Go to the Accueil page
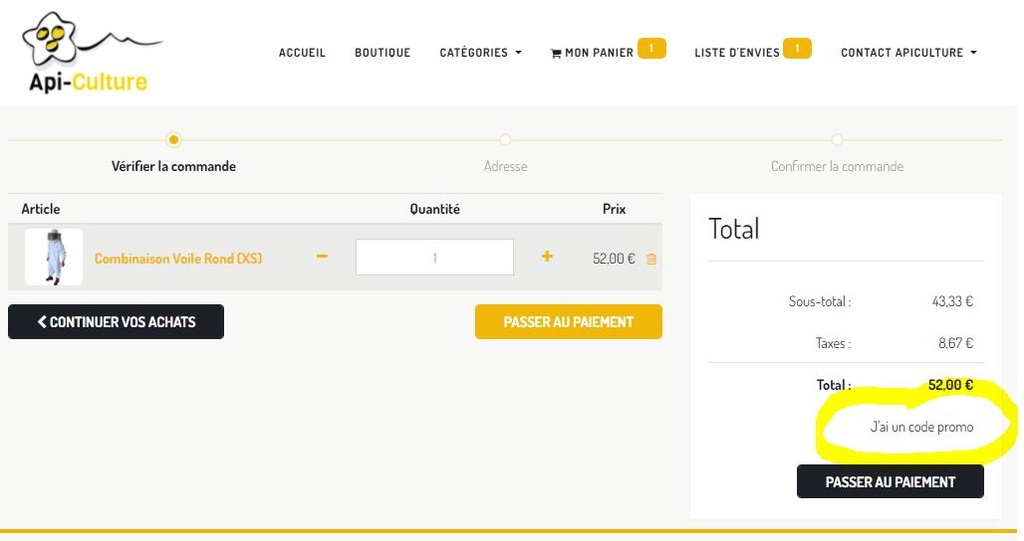Image resolution: width=1024 pixels, height=541 pixels. point(302,53)
